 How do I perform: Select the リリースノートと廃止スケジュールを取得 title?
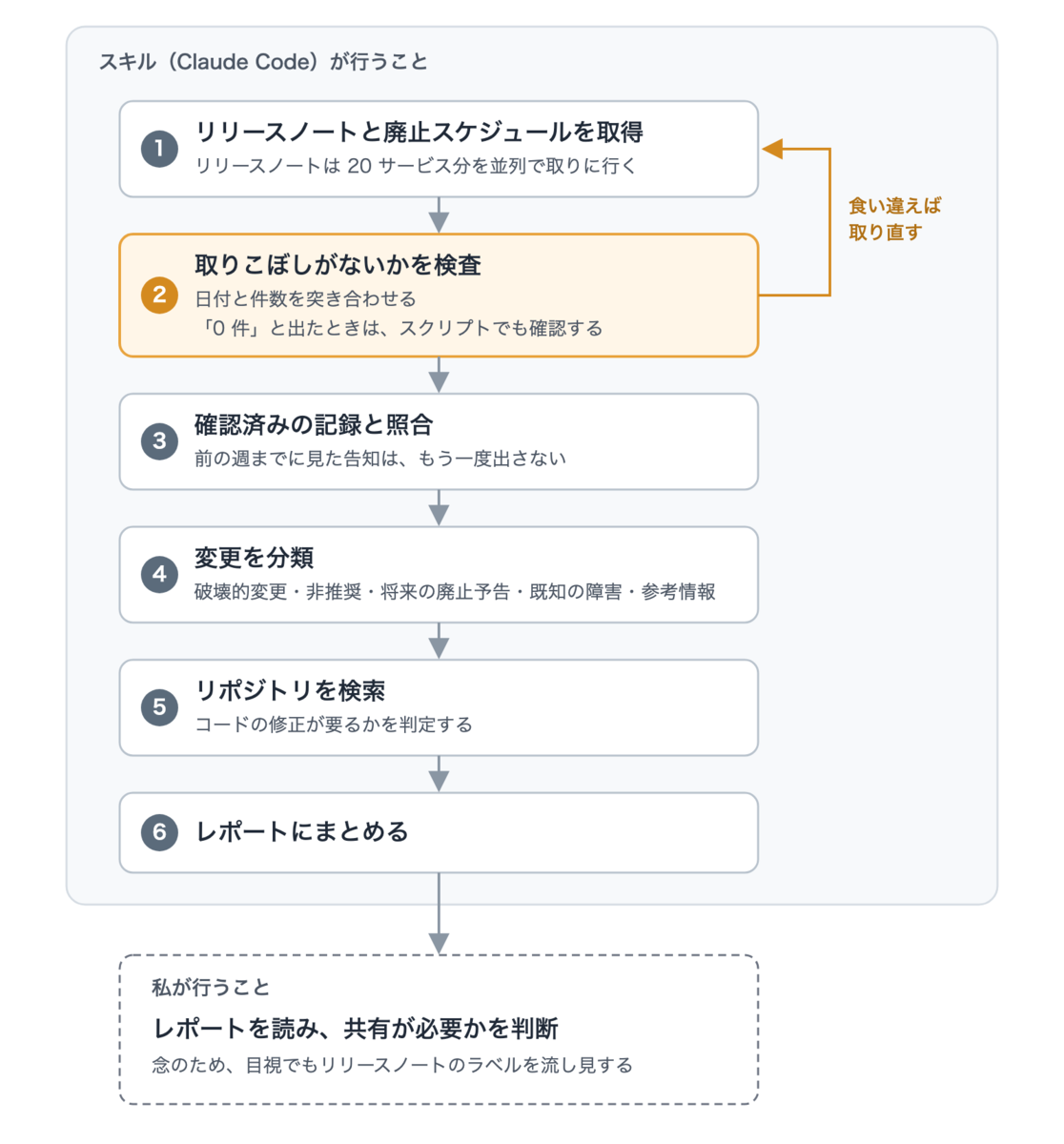419,132
